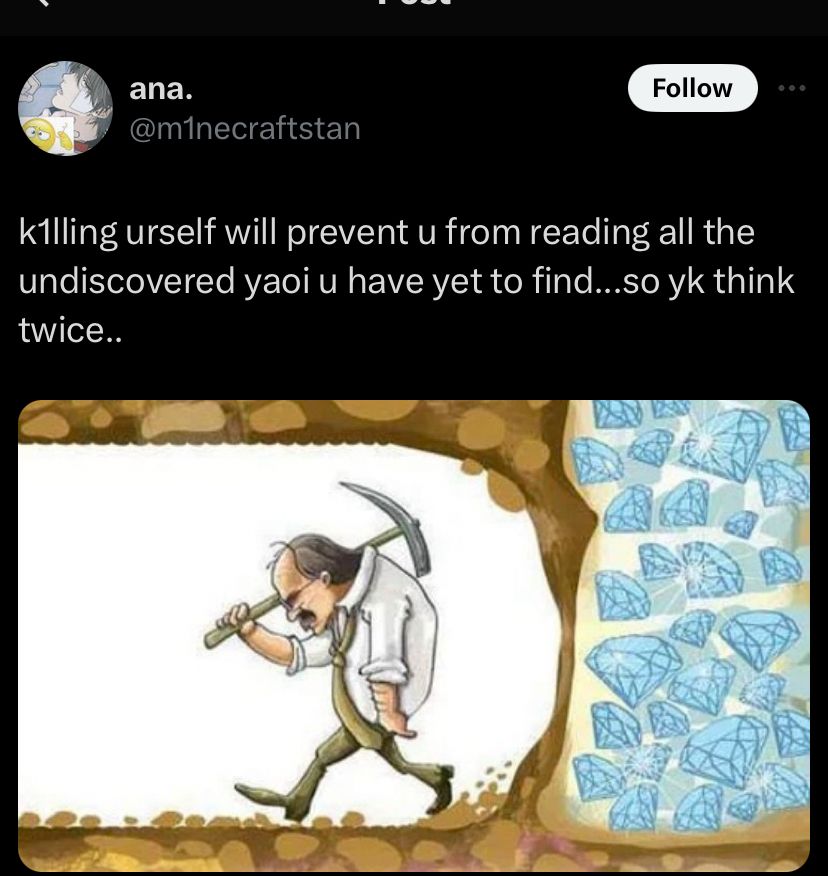Click the @m1necraftstan handle
This screenshot has width=828, height=876.
(245, 128)
